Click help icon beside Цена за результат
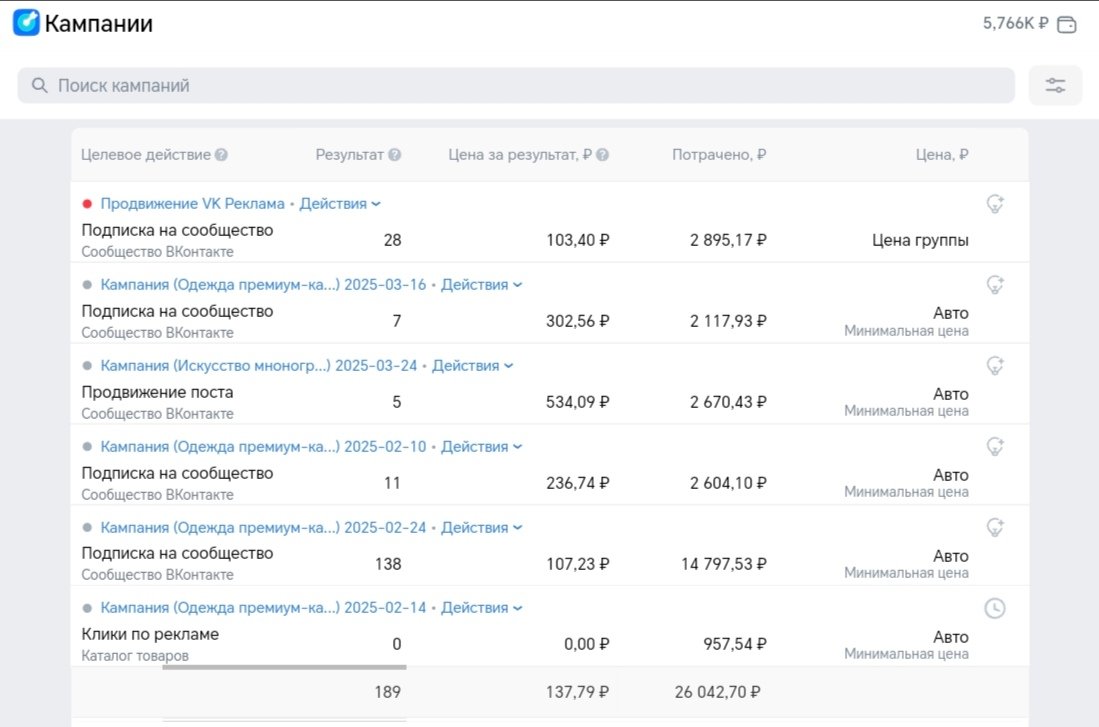1099x727 pixels. [x=603, y=155]
